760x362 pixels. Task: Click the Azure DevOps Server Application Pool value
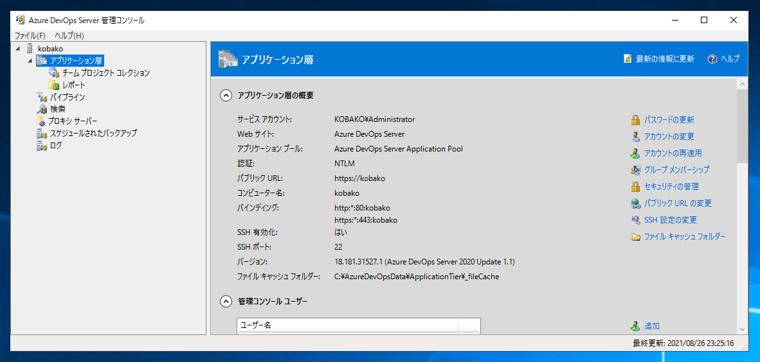[398, 149]
